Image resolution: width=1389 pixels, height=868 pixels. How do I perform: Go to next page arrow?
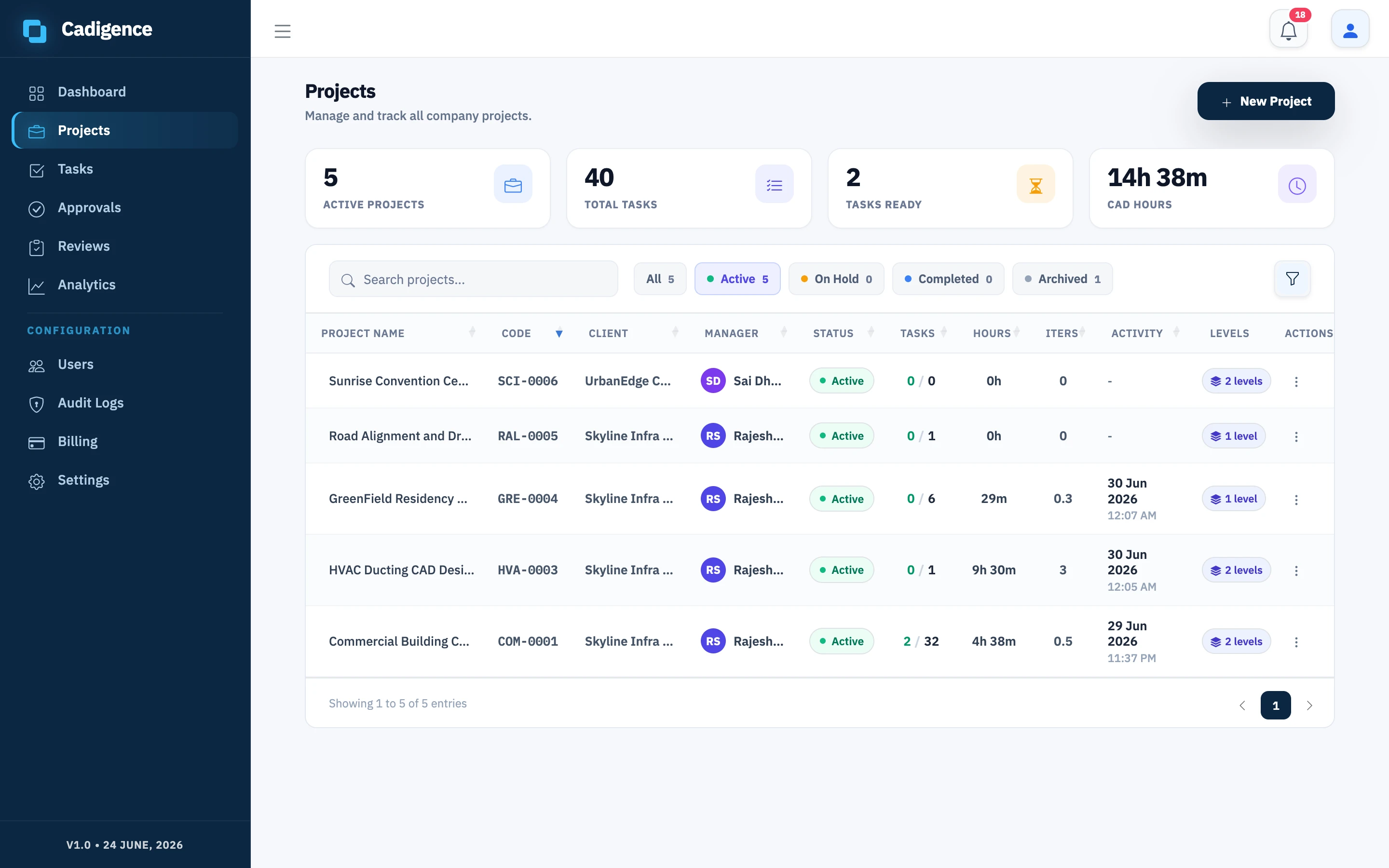click(1309, 705)
